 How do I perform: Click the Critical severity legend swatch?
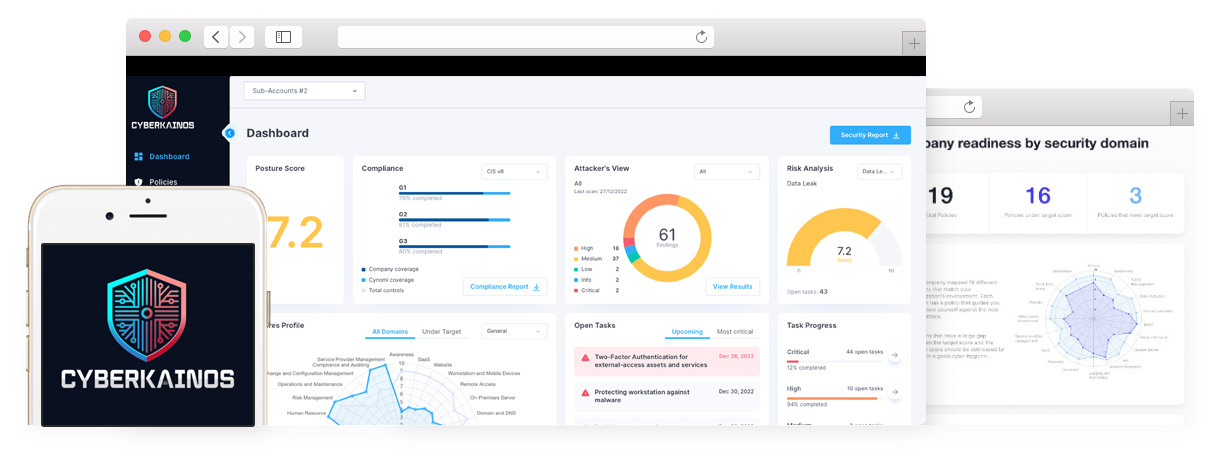pyautogui.click(x=576, y=290)
